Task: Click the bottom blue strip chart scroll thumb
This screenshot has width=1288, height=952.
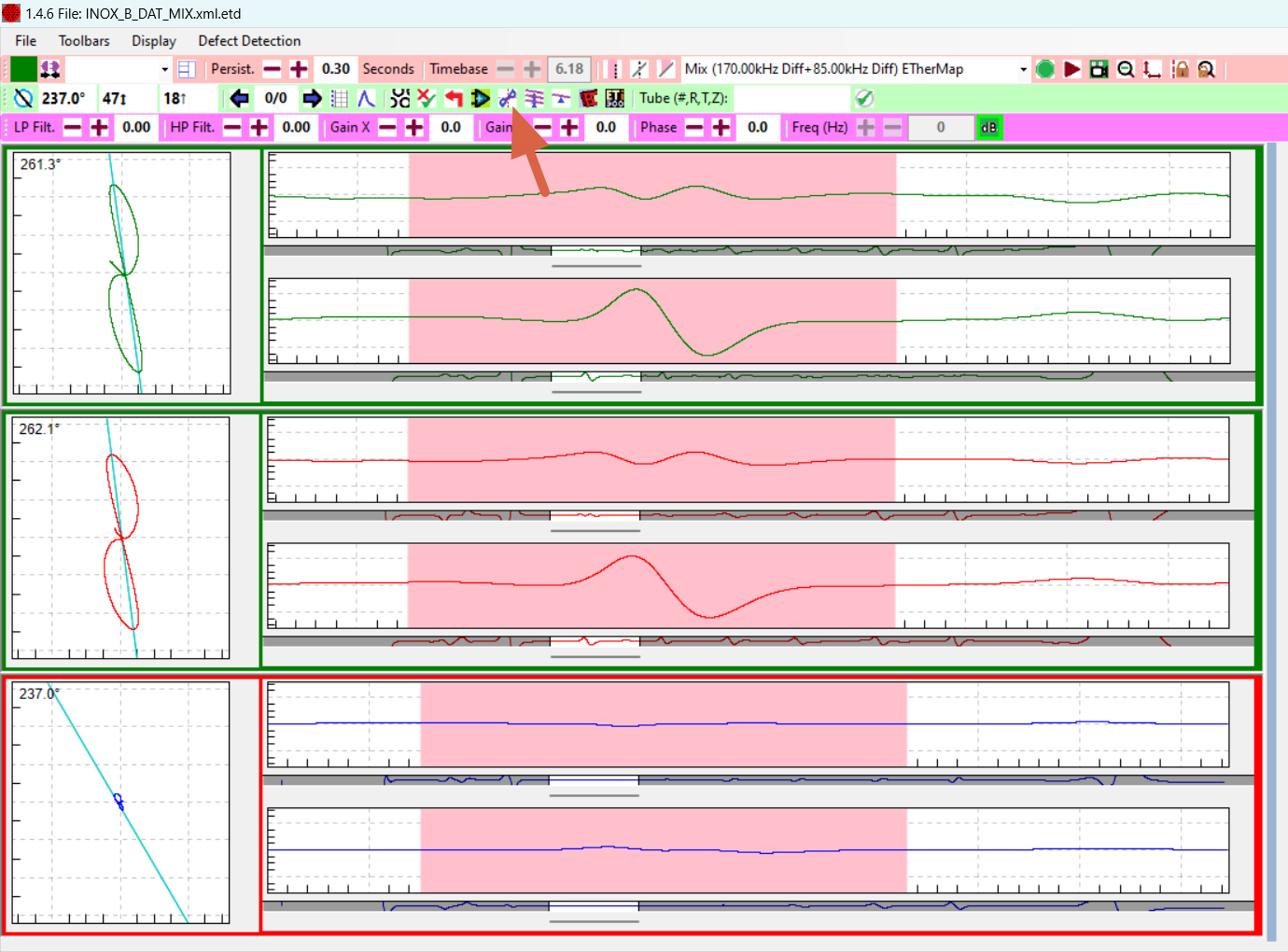Action: pos(594,906)
